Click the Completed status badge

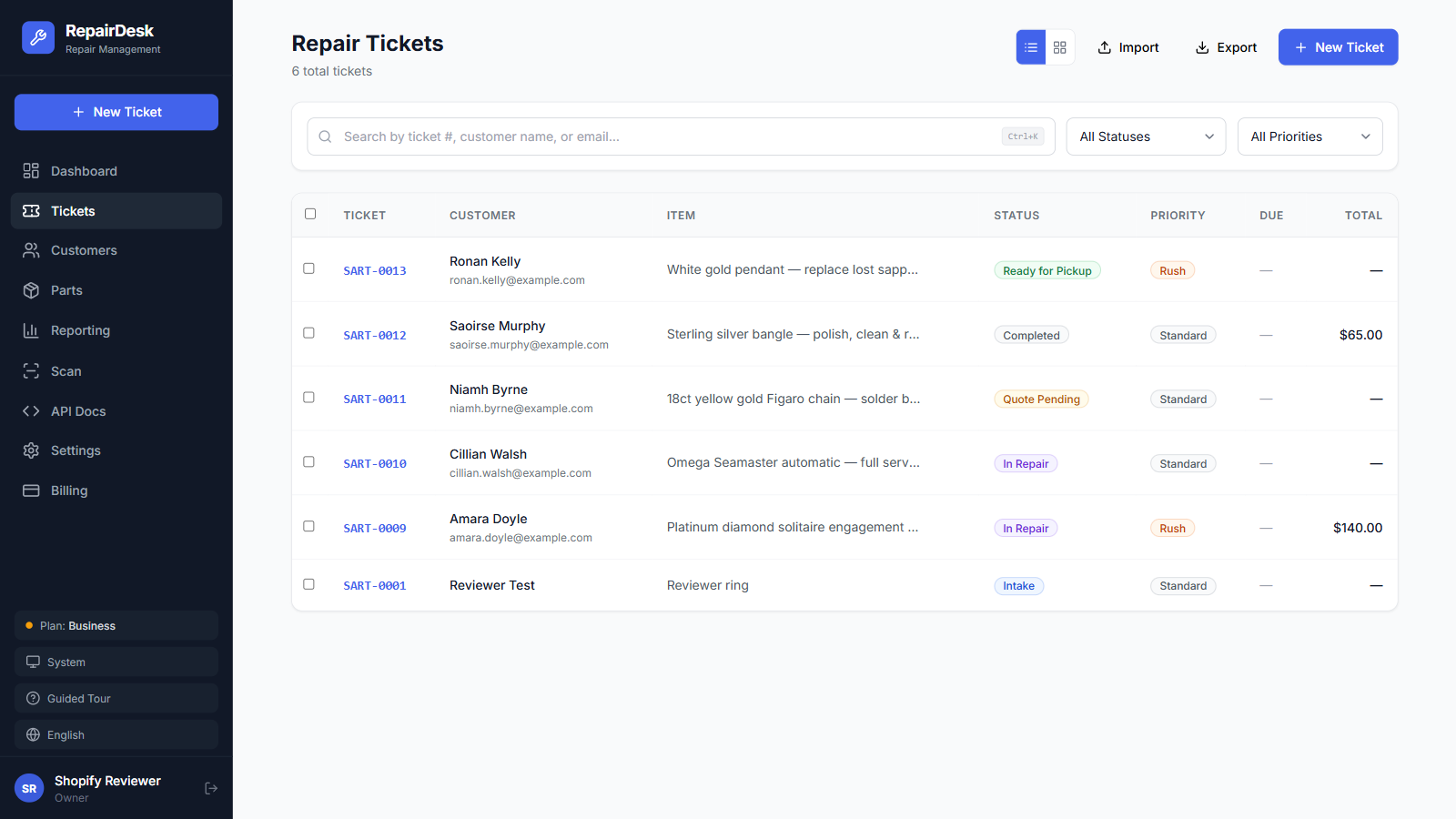tap(1031, 336)
